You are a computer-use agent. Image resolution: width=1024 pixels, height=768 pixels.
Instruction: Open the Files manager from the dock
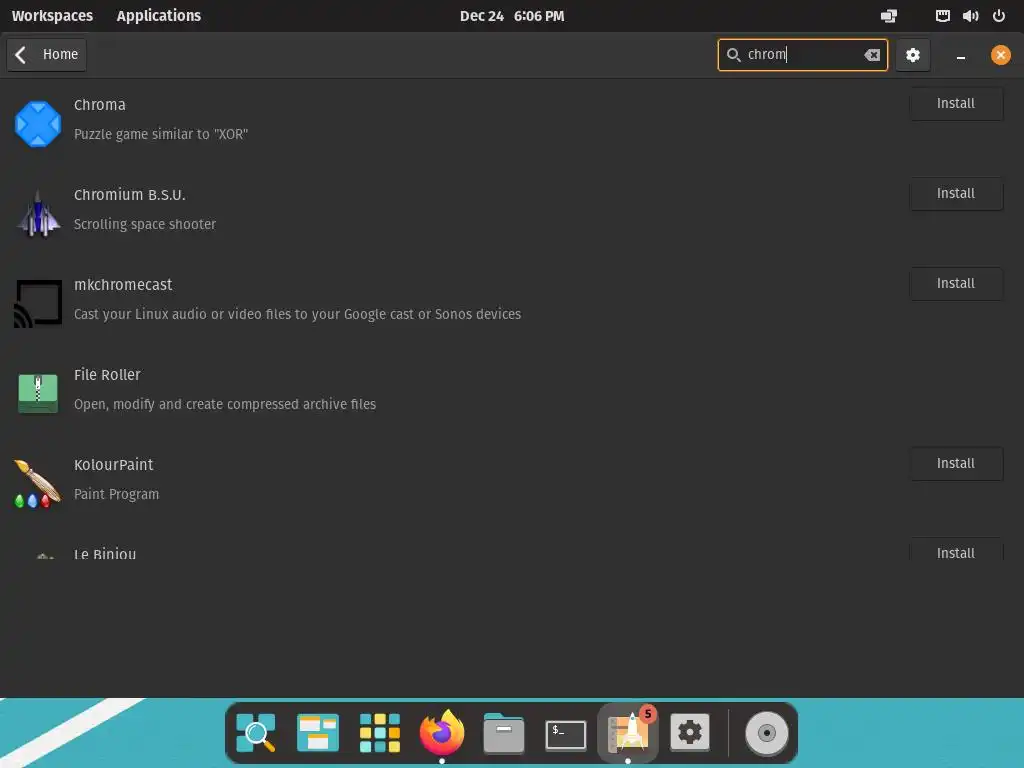tap(504, 733)
